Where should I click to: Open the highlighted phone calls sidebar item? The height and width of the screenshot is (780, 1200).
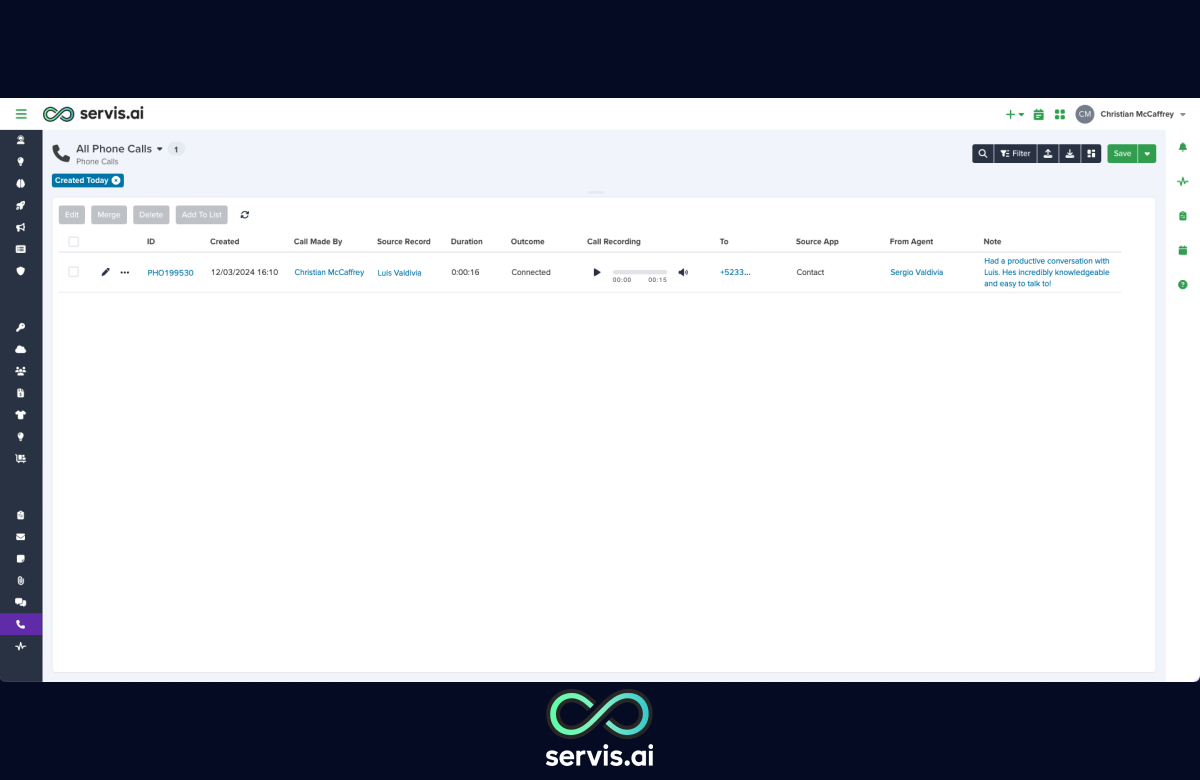21,624
